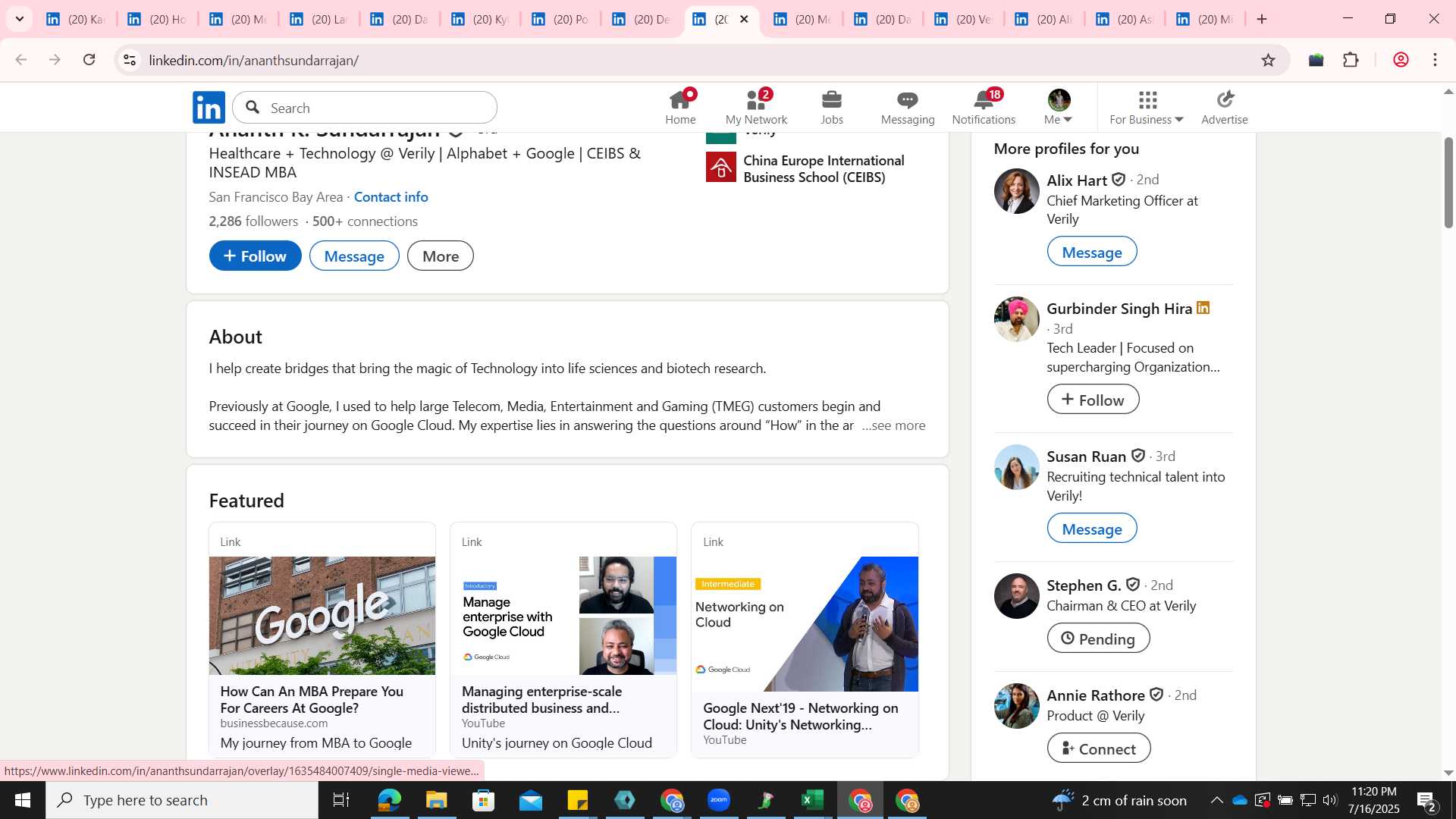
Task: Go to the Home feed icon
Action: coord(680,107)
